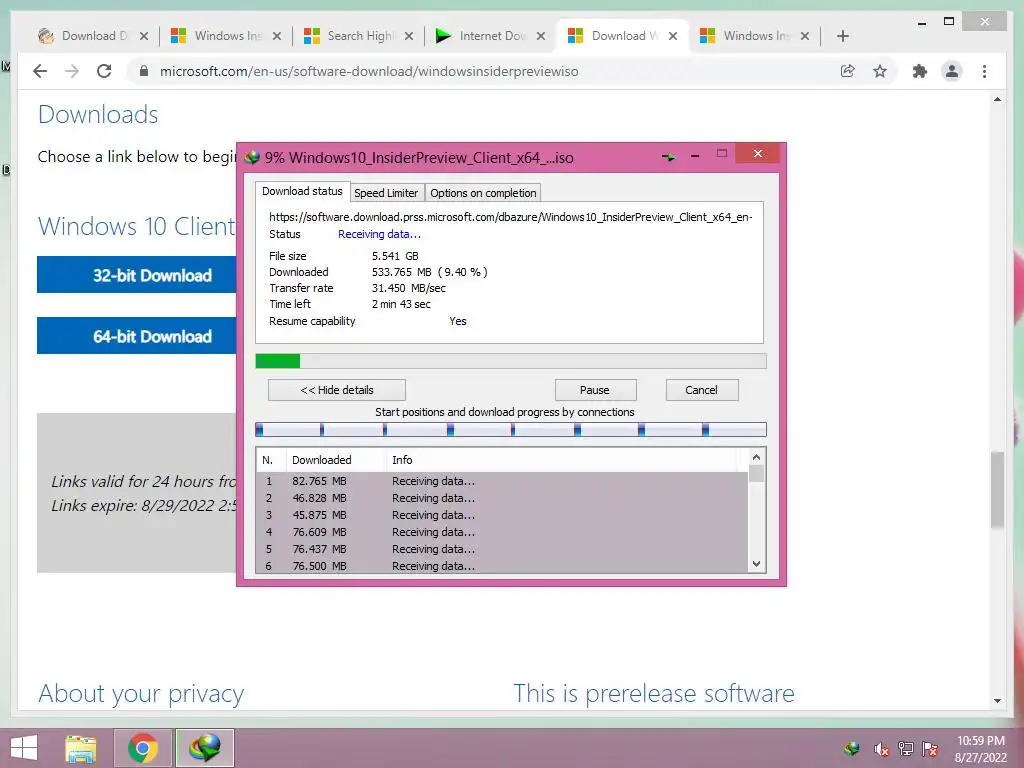
Task: Click the page scrollbar down arrow
Action: tap(997, 701)
